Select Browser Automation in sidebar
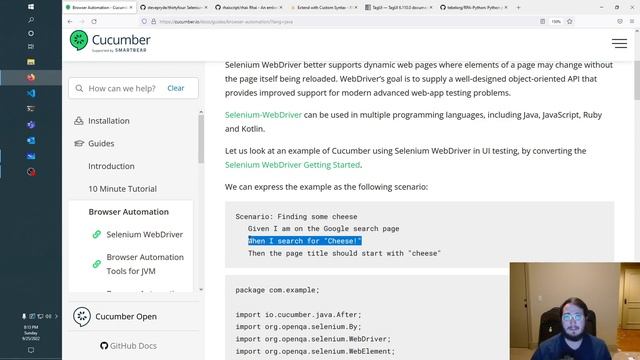Viewport: 640px width, 360px height. point(129,212)
